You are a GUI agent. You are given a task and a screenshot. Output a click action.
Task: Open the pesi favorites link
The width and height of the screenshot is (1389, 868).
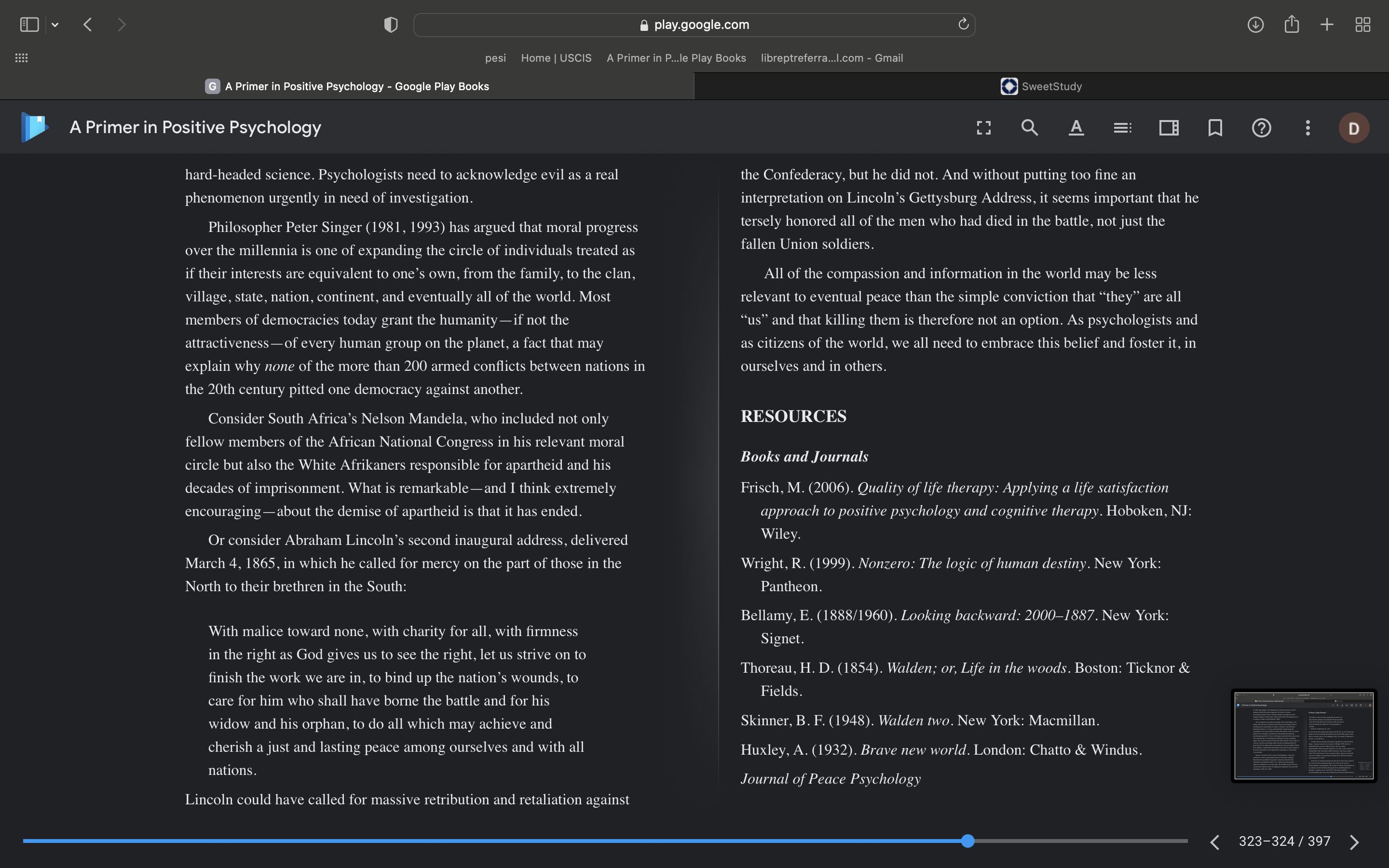pyautogui.click(x=495, y=58)
